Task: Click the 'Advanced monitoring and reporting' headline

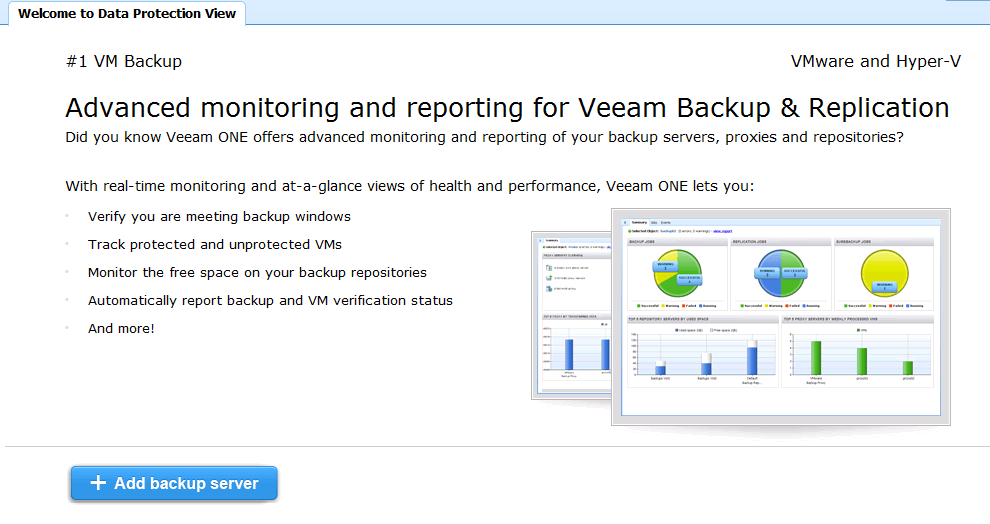Action: (508, 108)
